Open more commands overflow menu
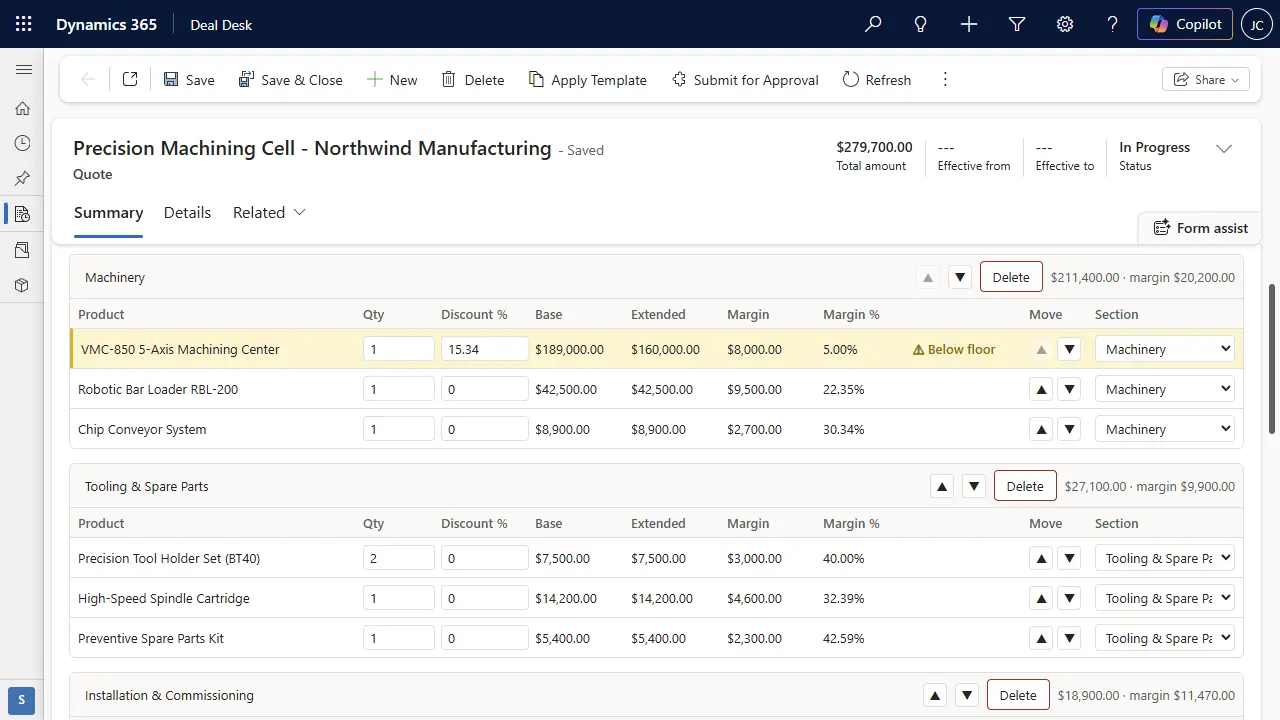Viewport: 1280px width, 720px height. [945, 79]
